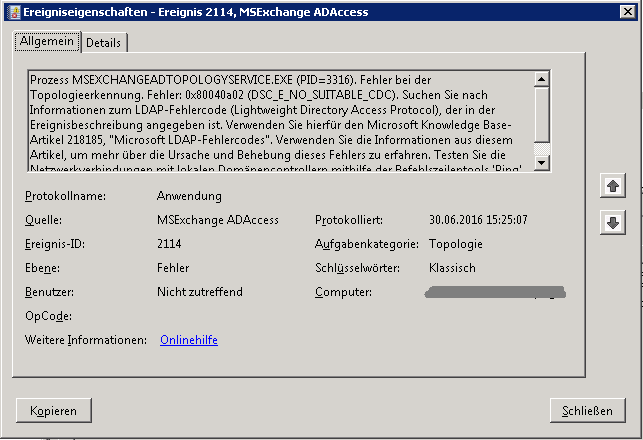Viewport: 643px width, 440px height.
Task: Switch to the Details tab
Action: pos(104,43)
